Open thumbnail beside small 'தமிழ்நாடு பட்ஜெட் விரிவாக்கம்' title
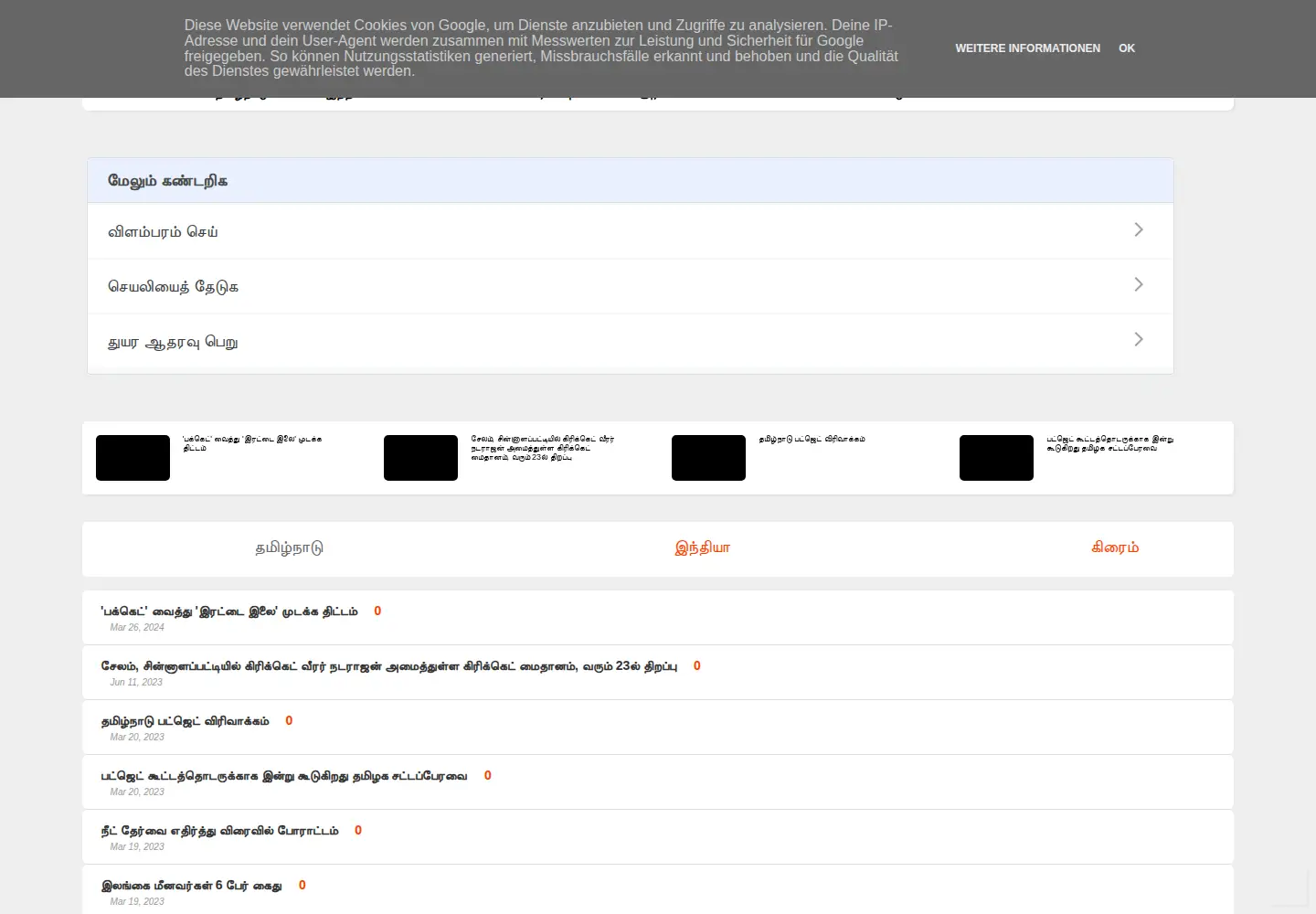The width and height of the screenshot is (1316, 914). click(708, 458)
